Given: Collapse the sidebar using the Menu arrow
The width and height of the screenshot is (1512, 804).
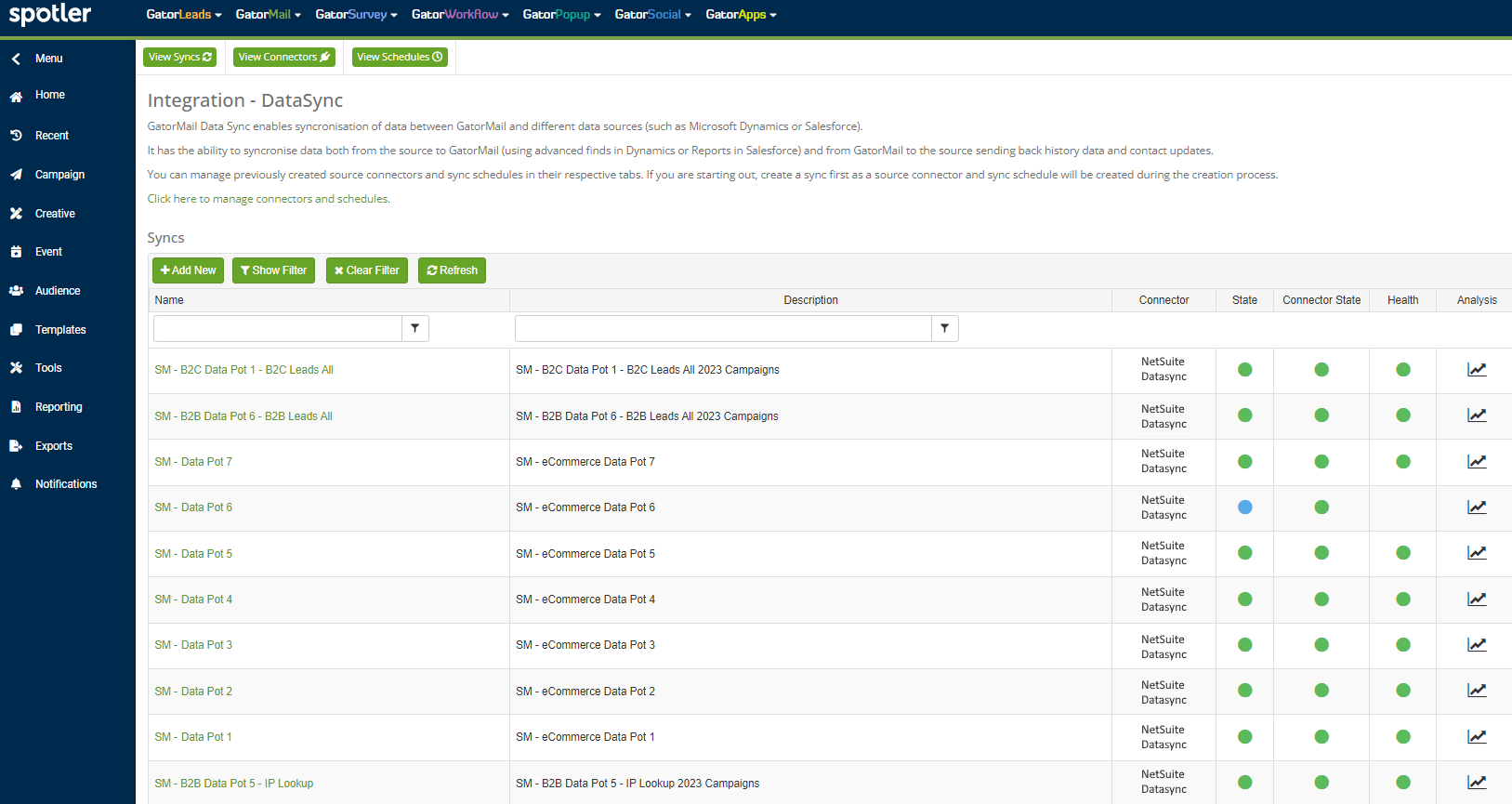Looking at the screenshot, I should [16, 59].
